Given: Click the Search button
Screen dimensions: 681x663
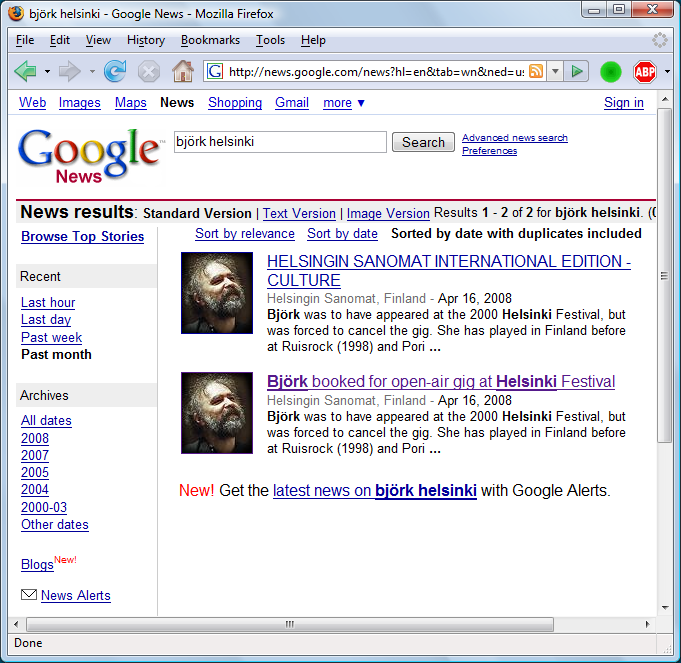Looking at the screenshot, I should point(423,142).
